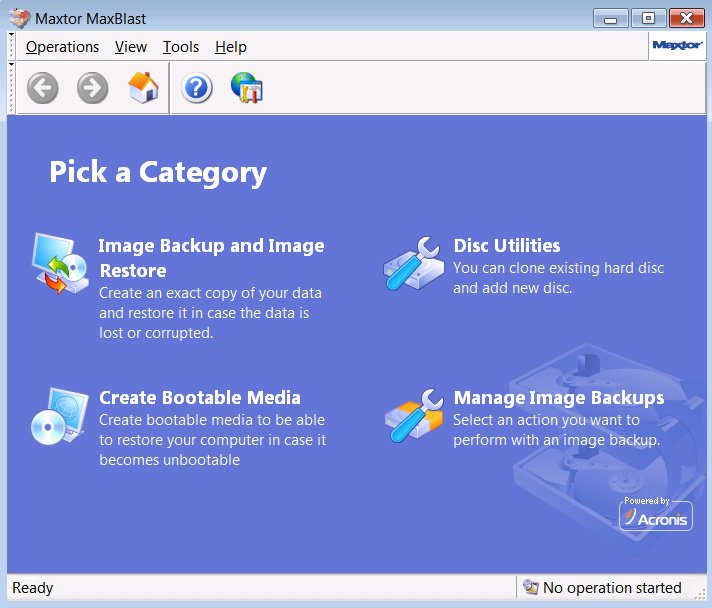The image size is (712, 608).
Task: Click the Create Bootable Media disc icon
Action: point(59,416)
